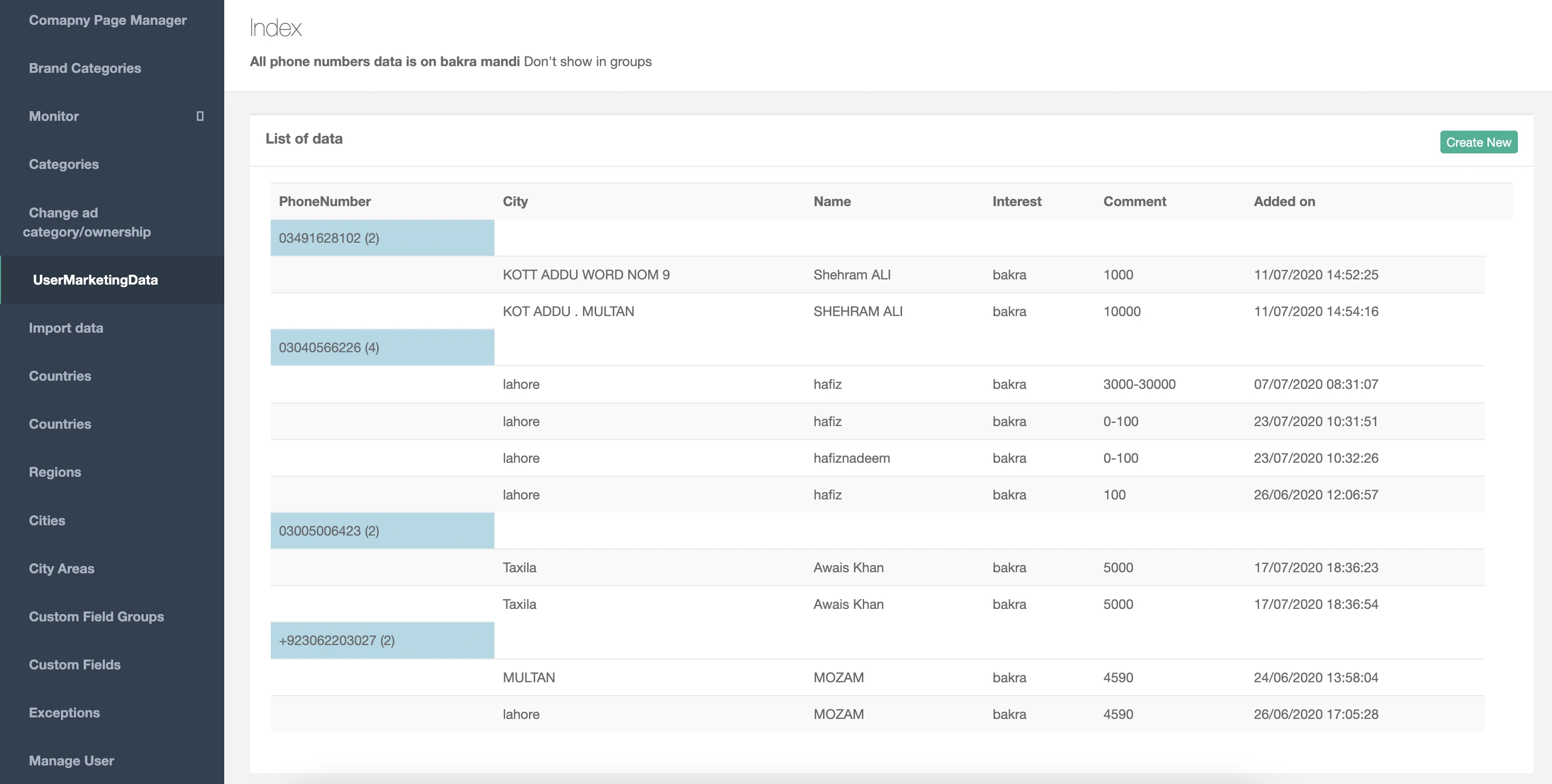
Task: Click the PhoneNumber column header
Action: [325, 201]
